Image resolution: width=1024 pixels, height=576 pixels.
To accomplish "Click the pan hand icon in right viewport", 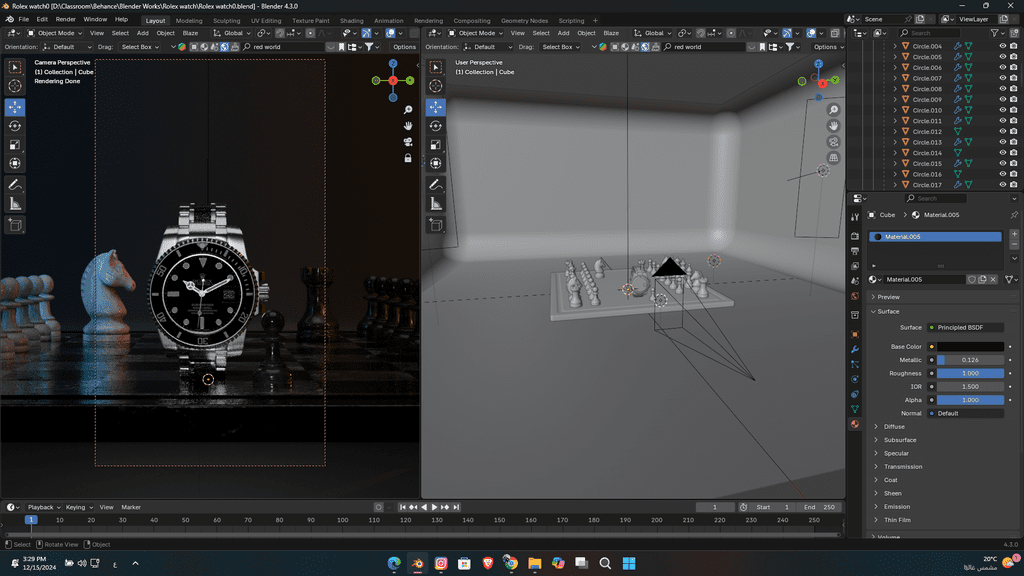I will pyautogui.click(x=834, y=126).
